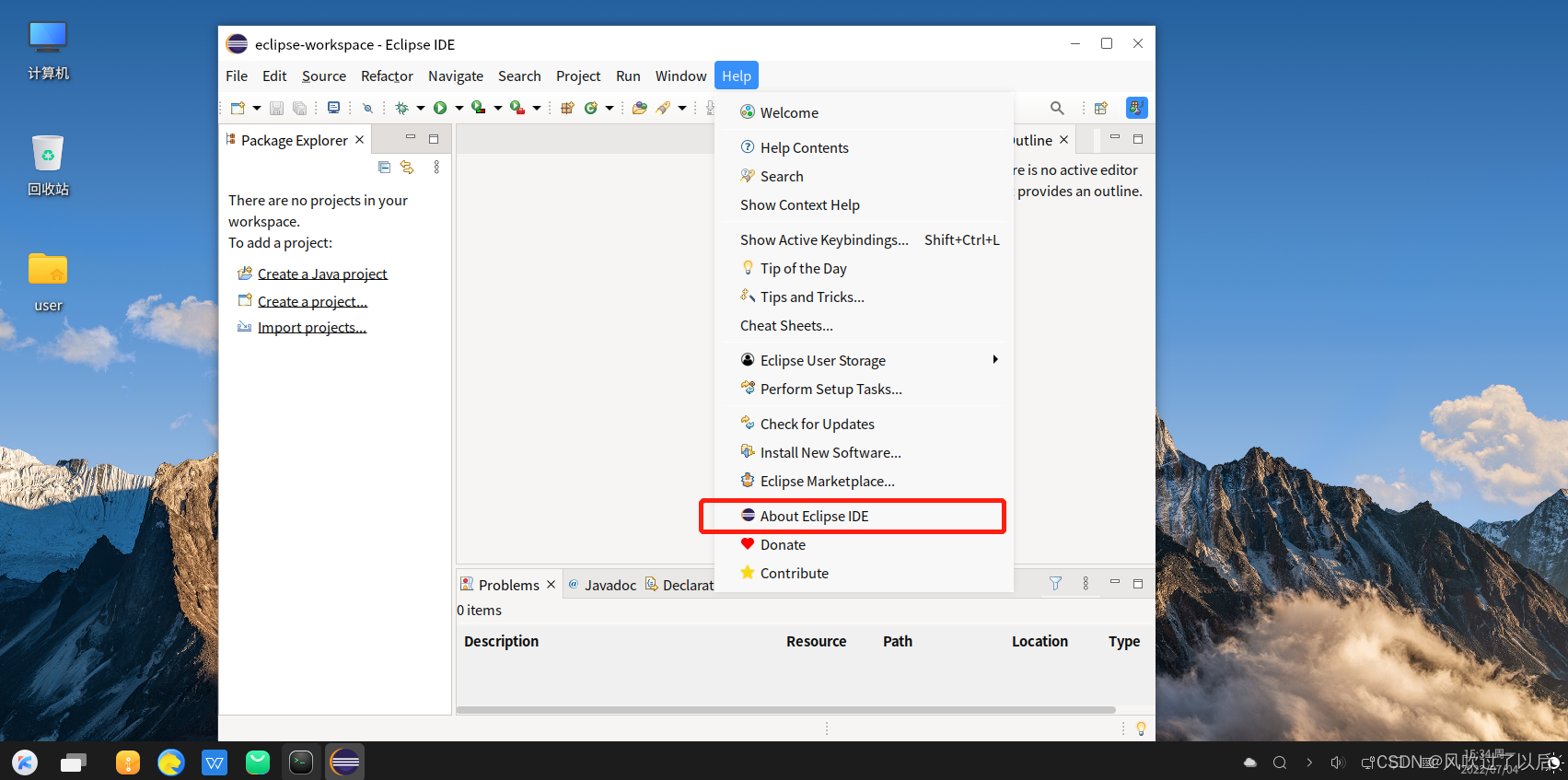The image size is (1568, 780).
Task: Expand the New Java Class dropdown arrow
Action: (610, 108)
